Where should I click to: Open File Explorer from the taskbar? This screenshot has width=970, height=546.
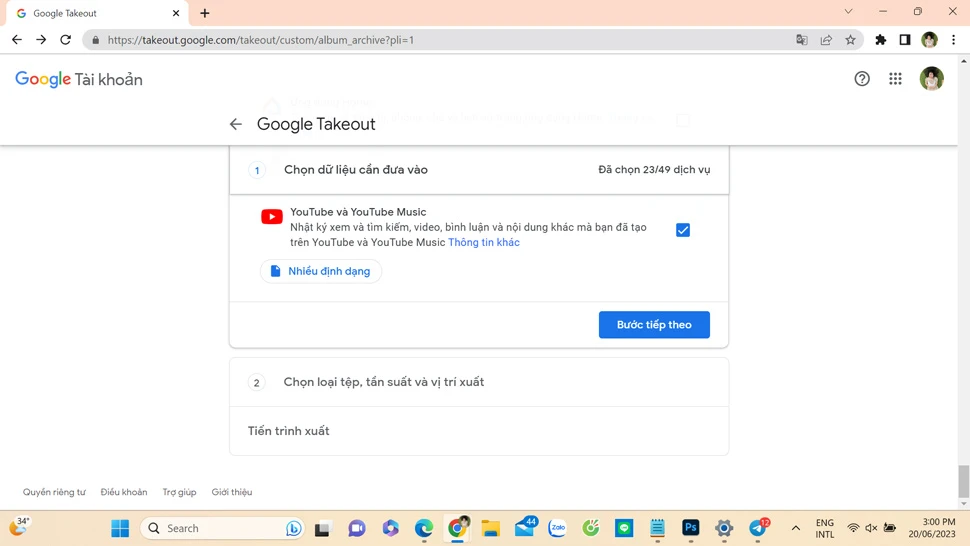[x=491, y=528]
